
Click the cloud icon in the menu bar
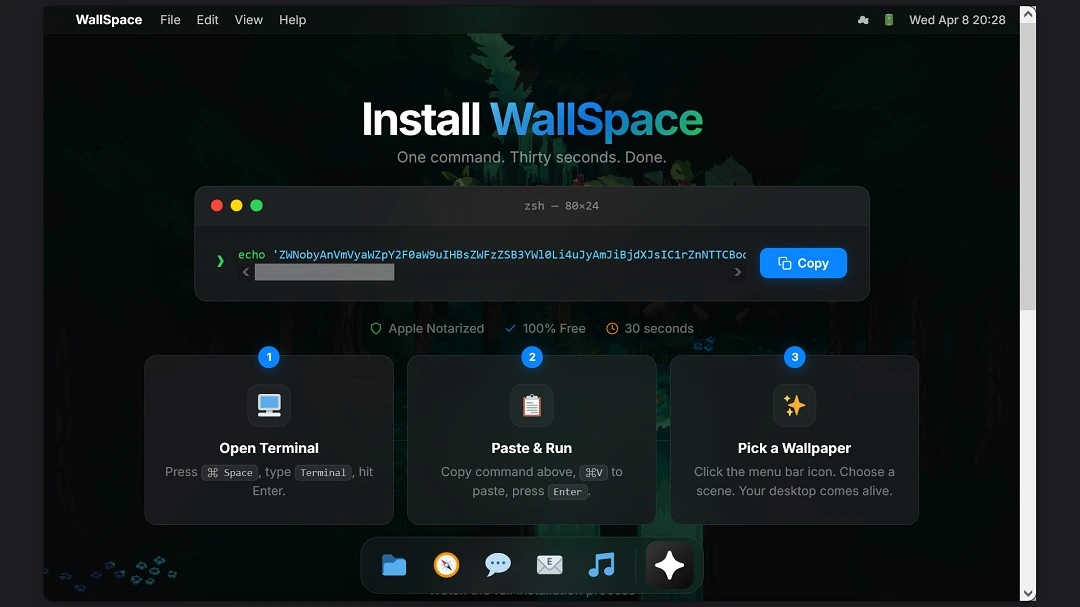click(863, 19)
